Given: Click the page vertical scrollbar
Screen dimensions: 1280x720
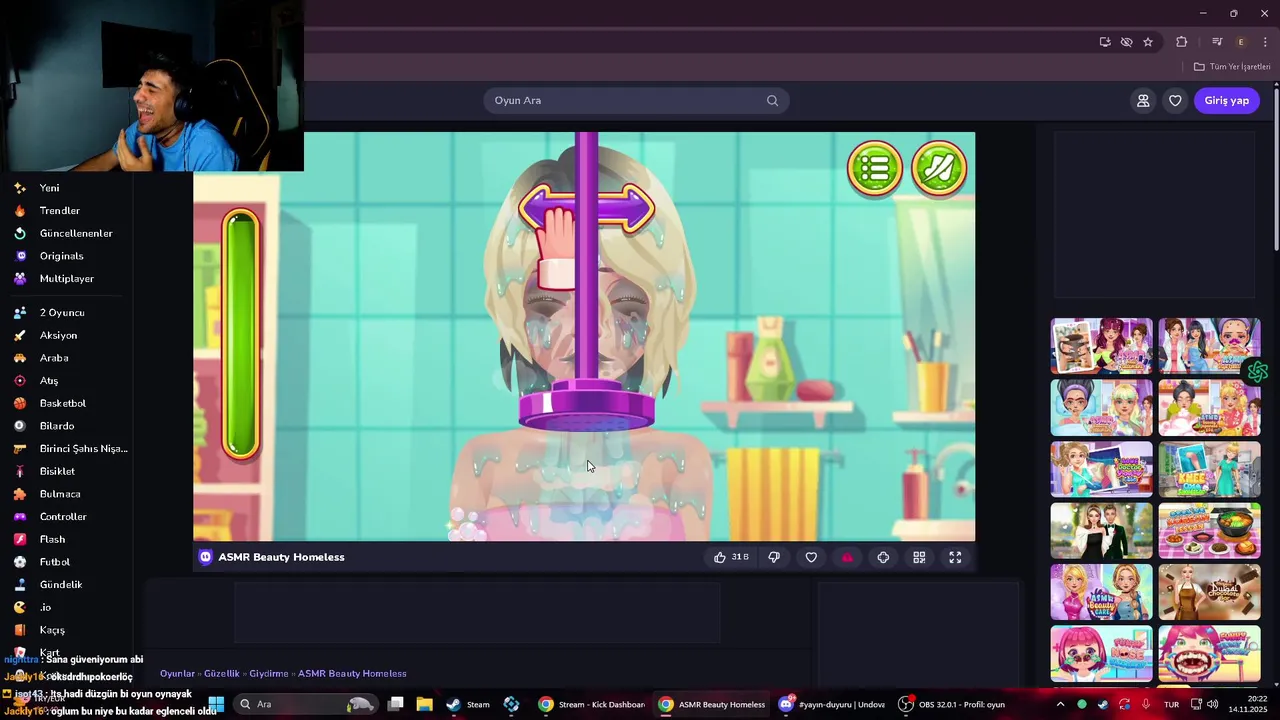Looking at the screenshot, I should pos(1275,170).
